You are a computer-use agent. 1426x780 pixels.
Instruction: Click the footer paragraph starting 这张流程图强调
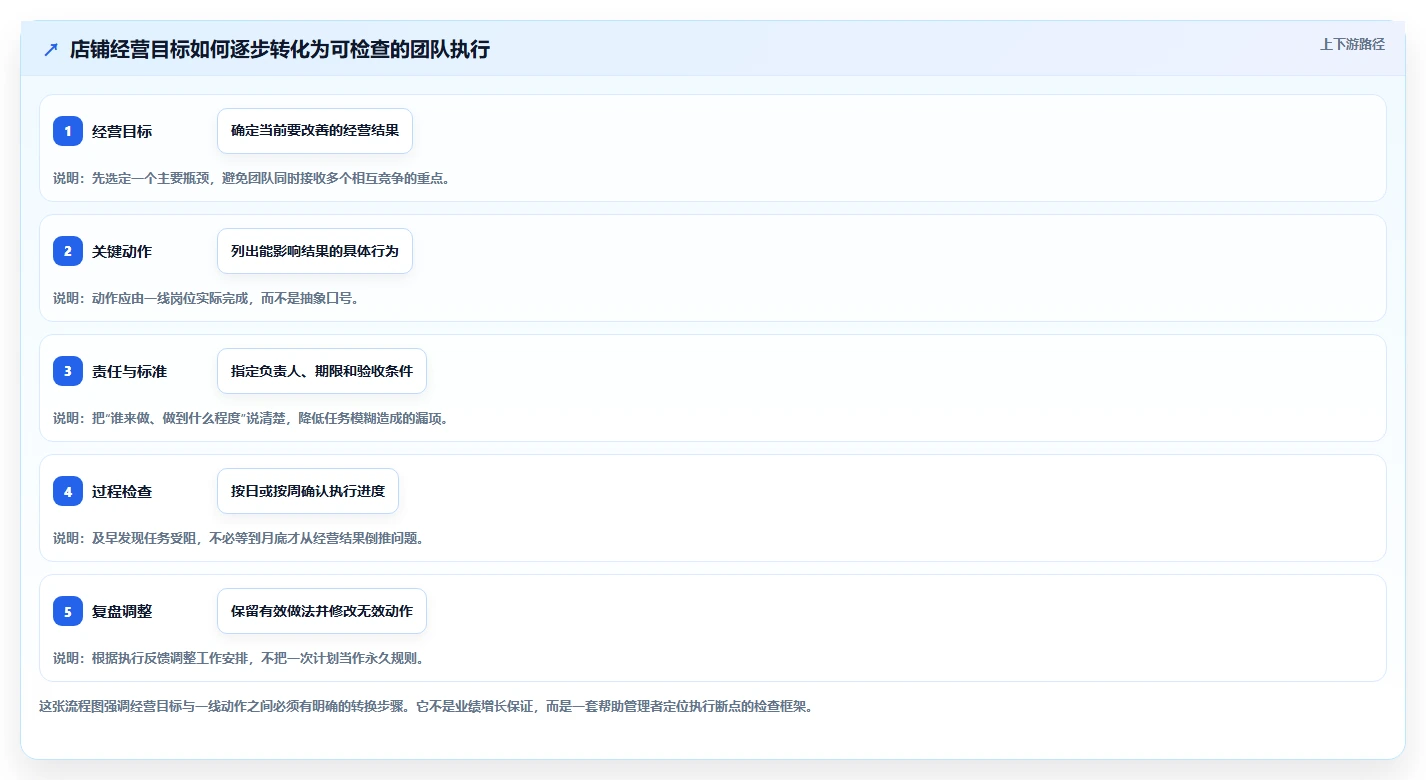coord(426,706)
